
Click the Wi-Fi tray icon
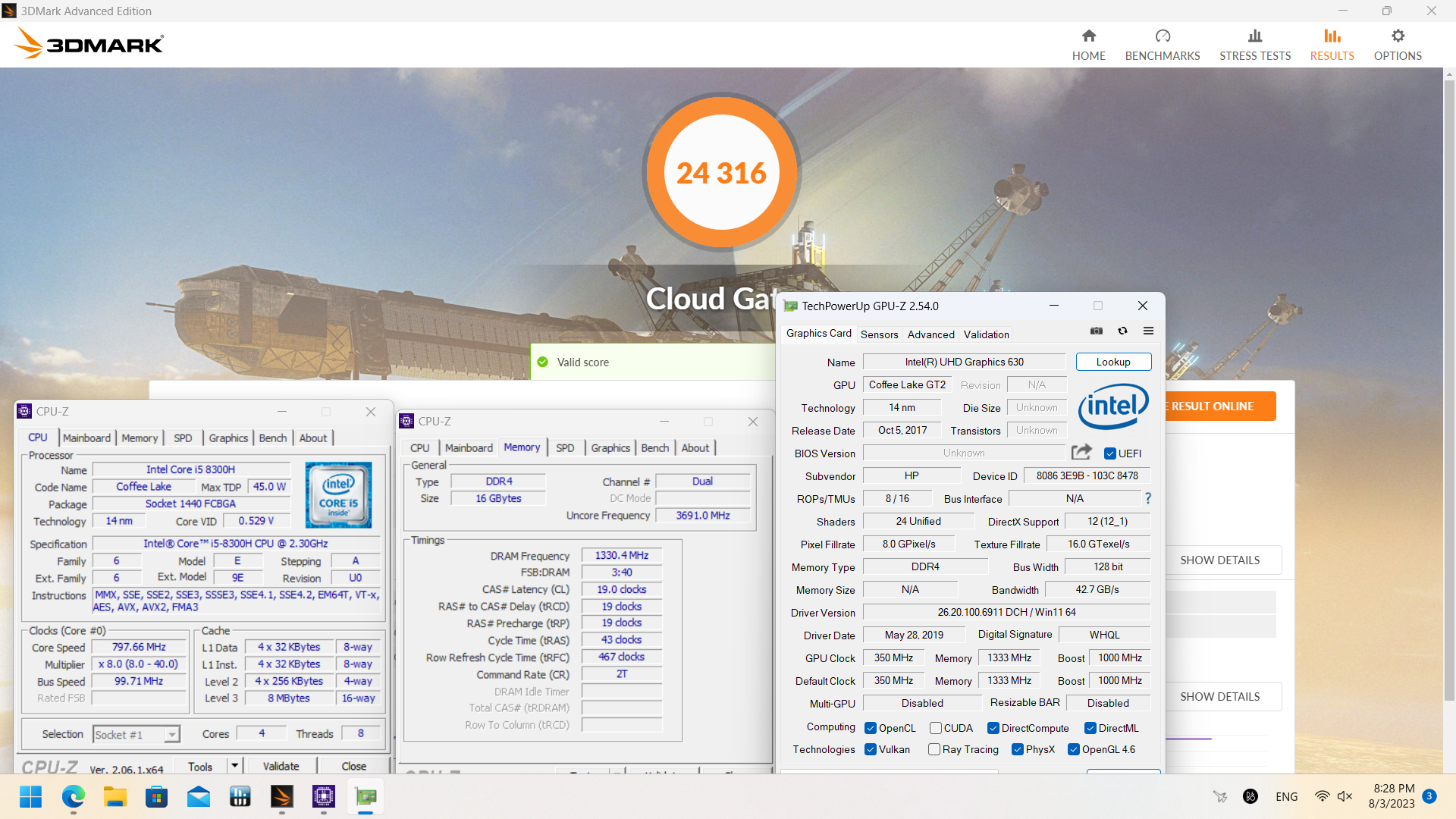pos(1322,796)
